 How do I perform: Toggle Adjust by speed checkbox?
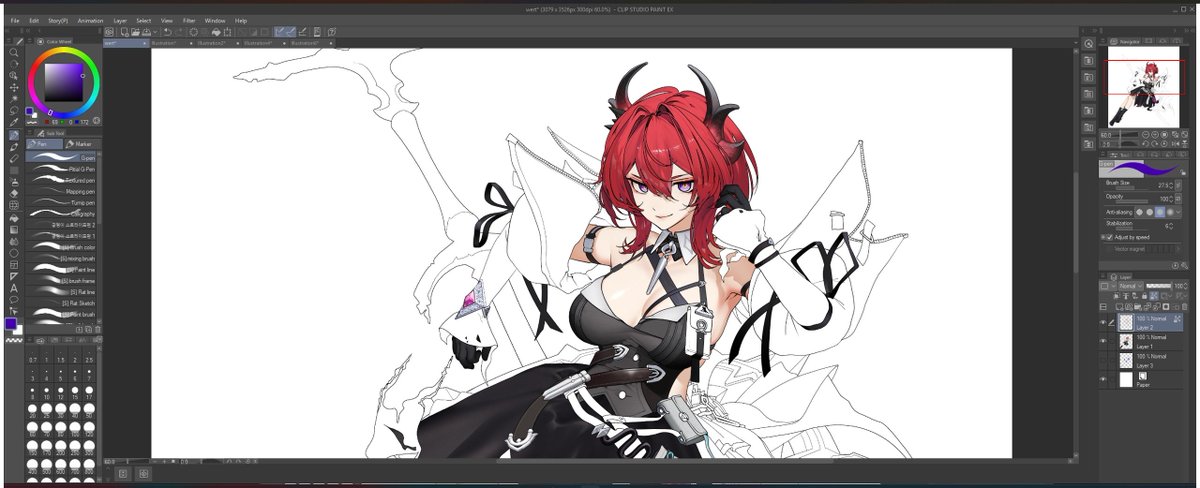(1109, 237)
